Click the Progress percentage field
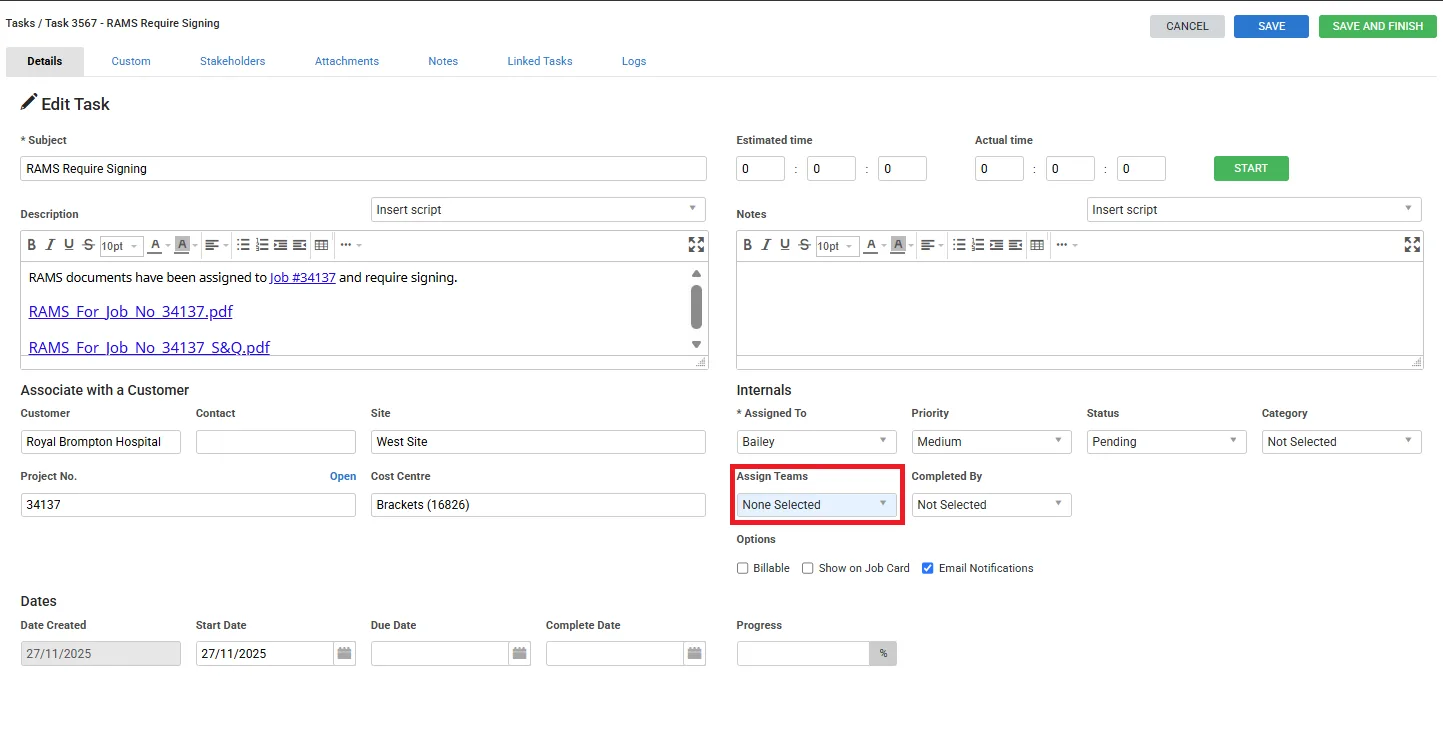 point(804,653)
